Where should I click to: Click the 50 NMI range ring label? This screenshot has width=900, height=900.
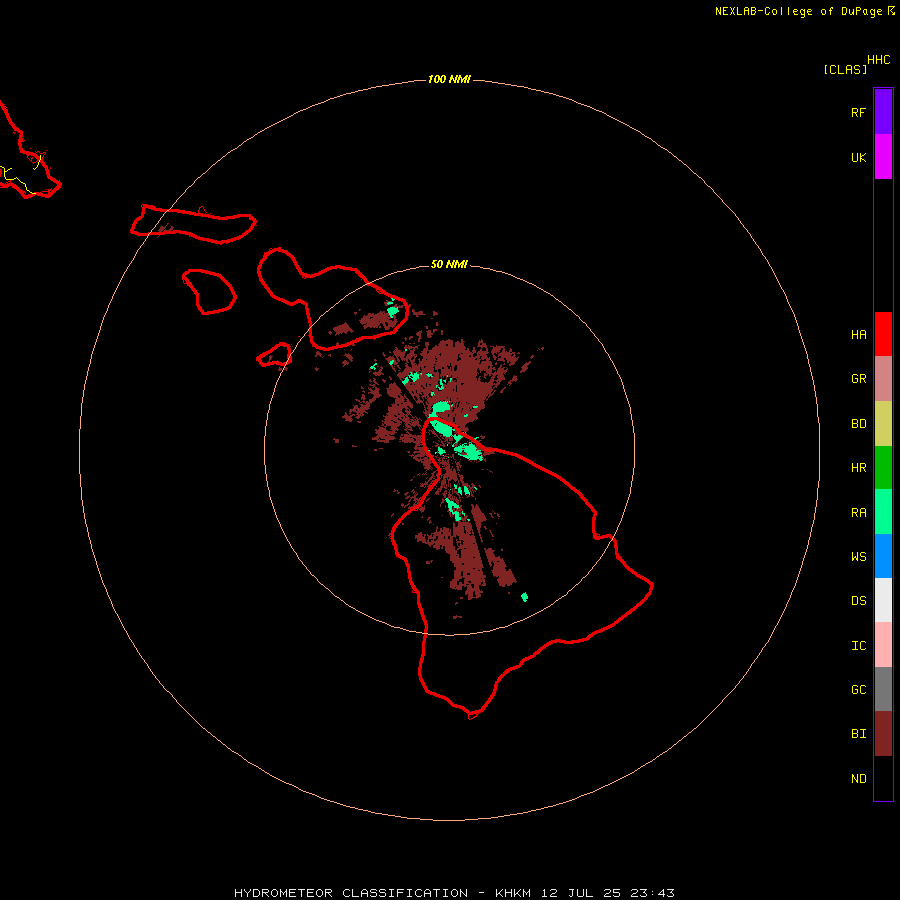(449, 264)
